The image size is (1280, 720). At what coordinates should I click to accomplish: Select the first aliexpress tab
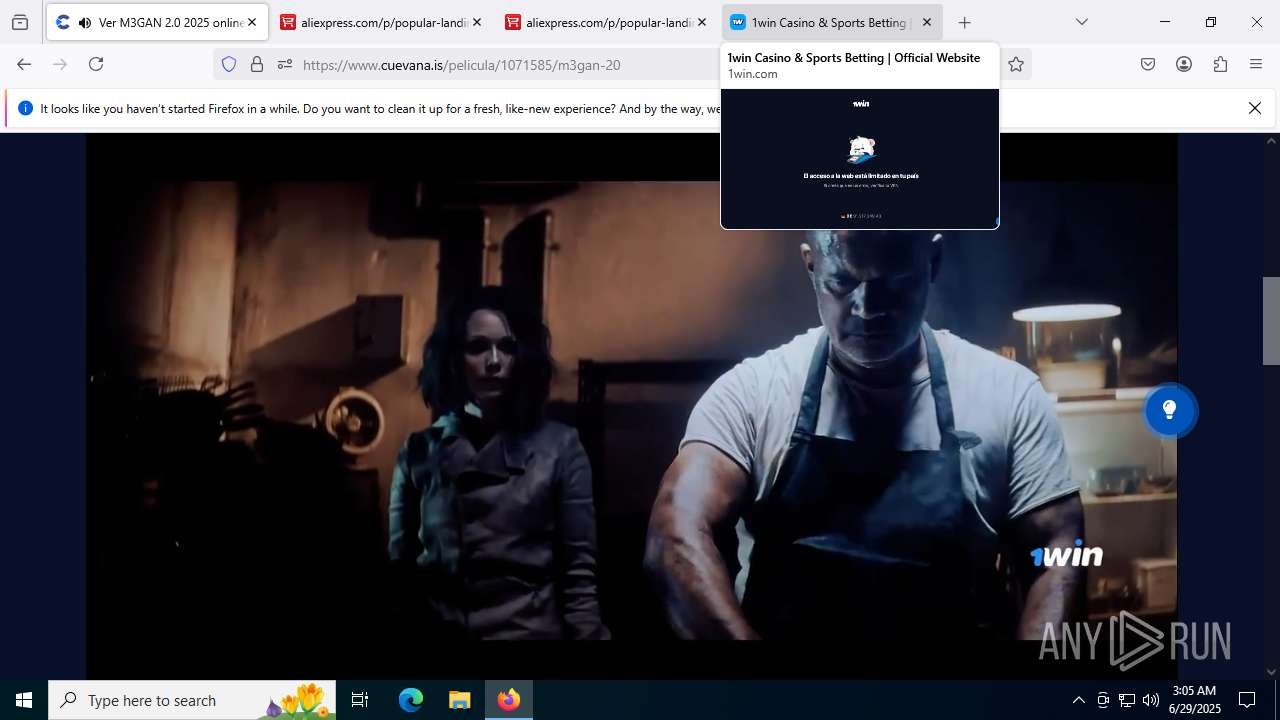(x=382, y=22)
